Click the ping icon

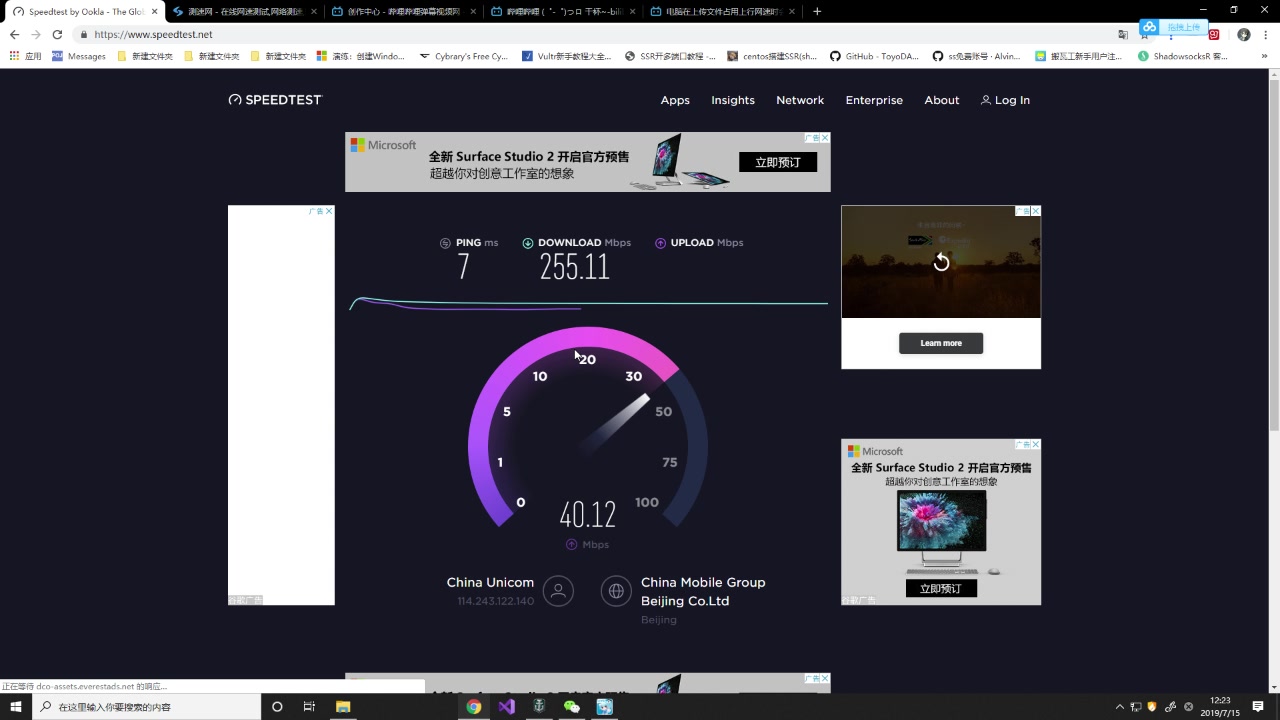tap(445, 243)
